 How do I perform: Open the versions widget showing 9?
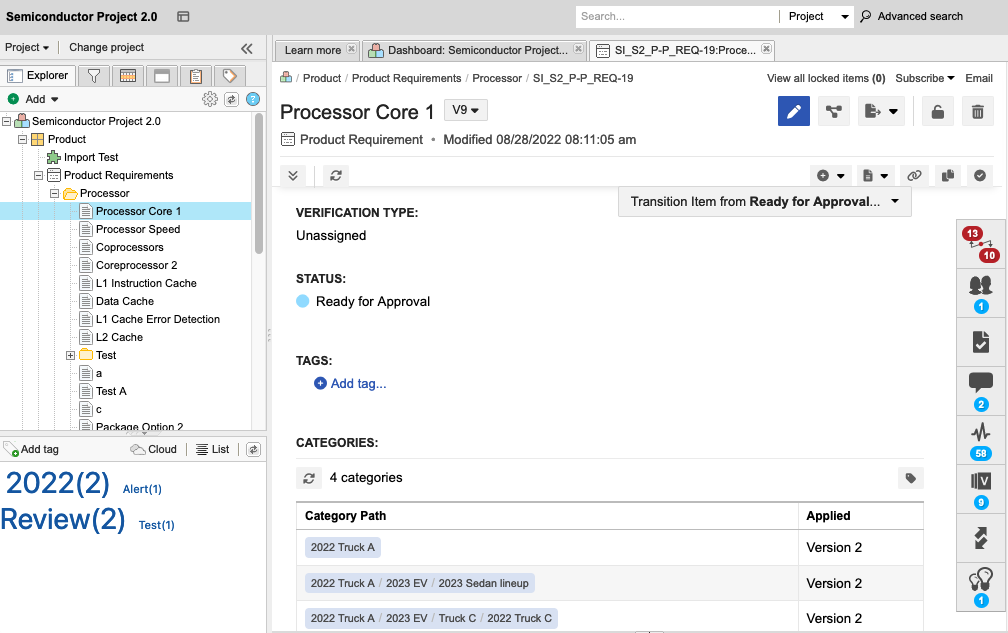981,482
